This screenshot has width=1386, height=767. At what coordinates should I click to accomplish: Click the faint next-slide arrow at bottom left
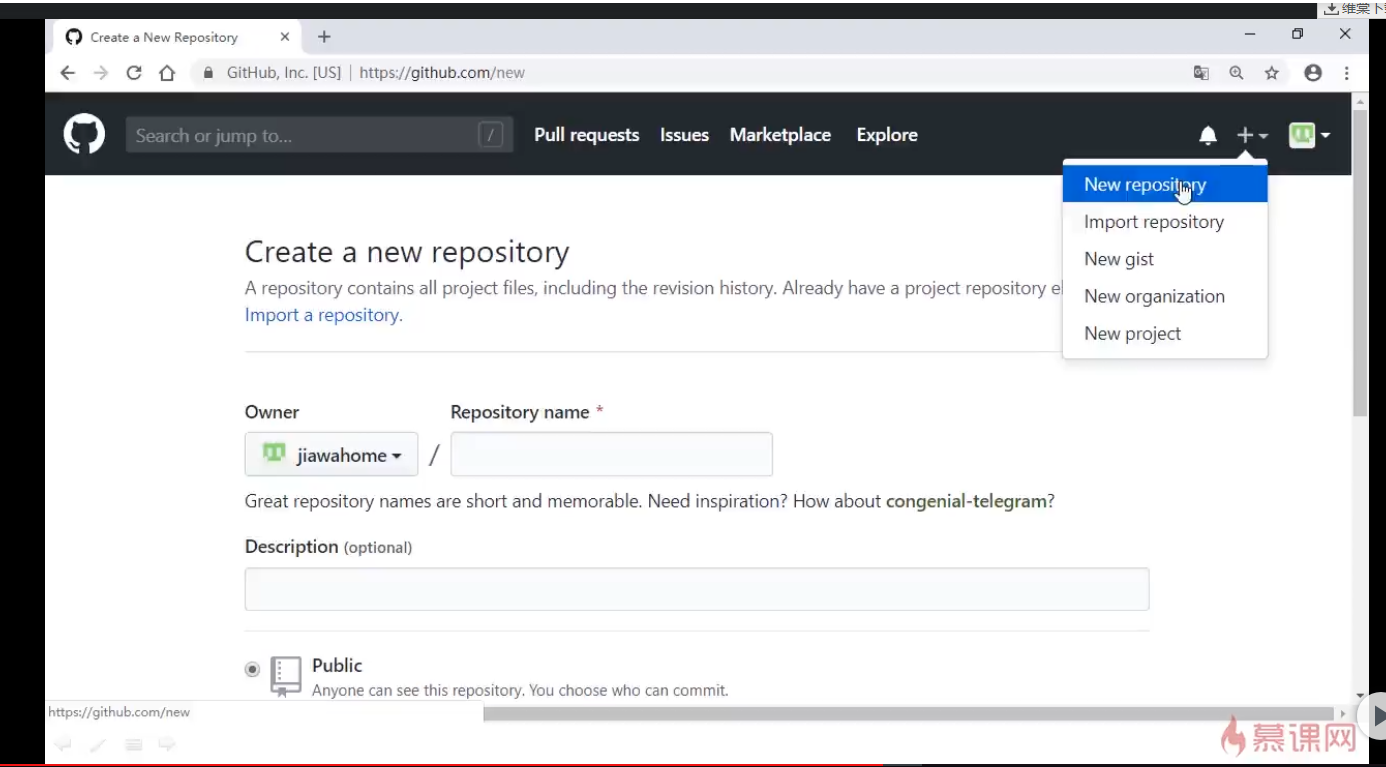point(166,743)
